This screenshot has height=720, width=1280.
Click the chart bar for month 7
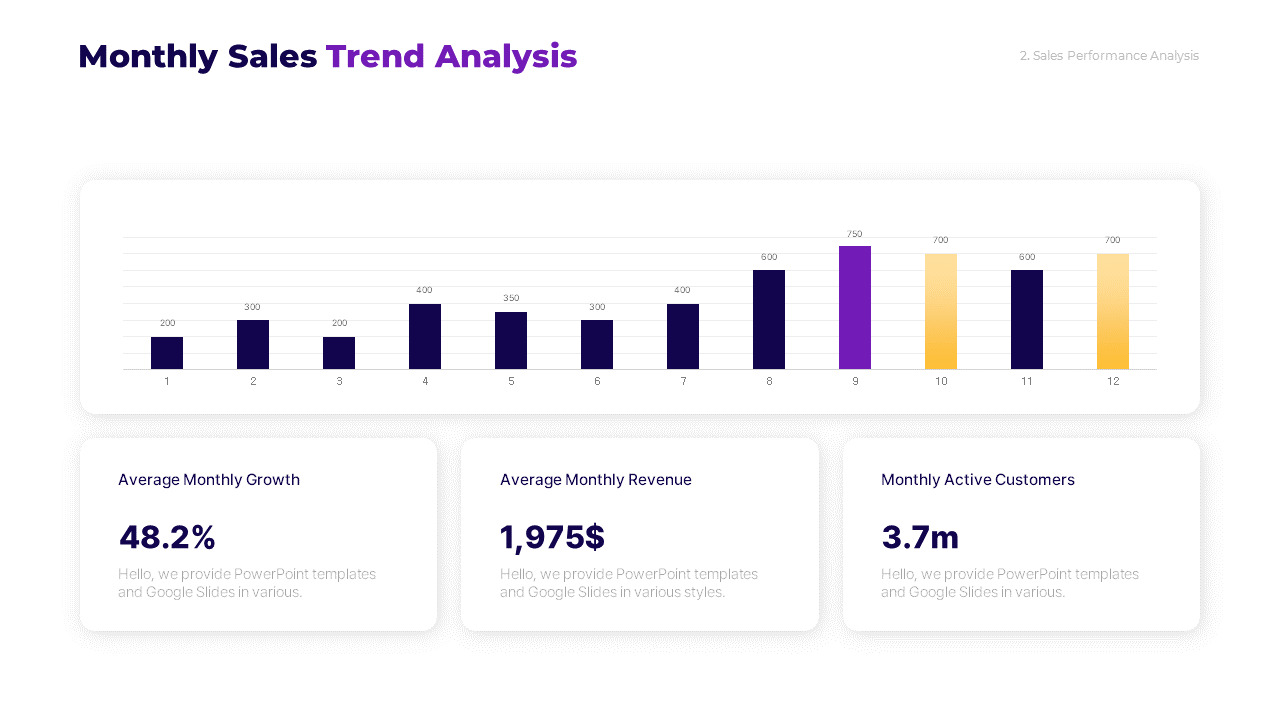click(683, 337)
